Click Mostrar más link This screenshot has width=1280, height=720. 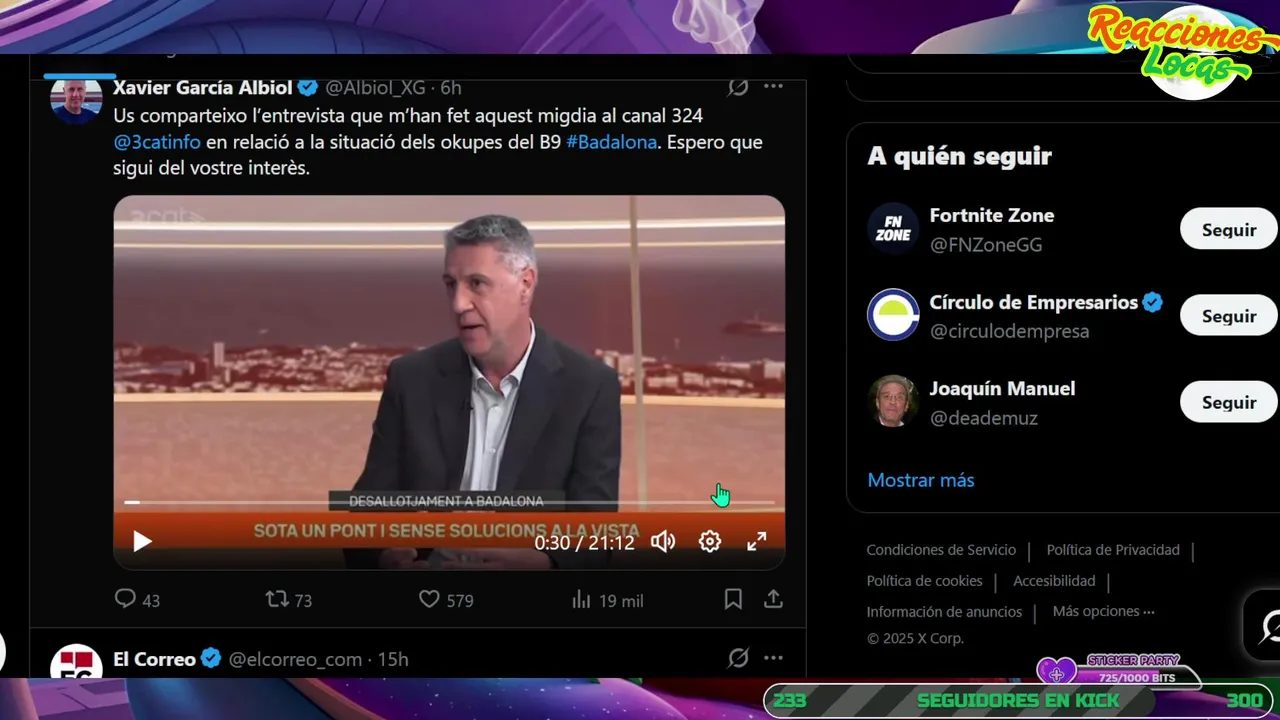point(921,480)
